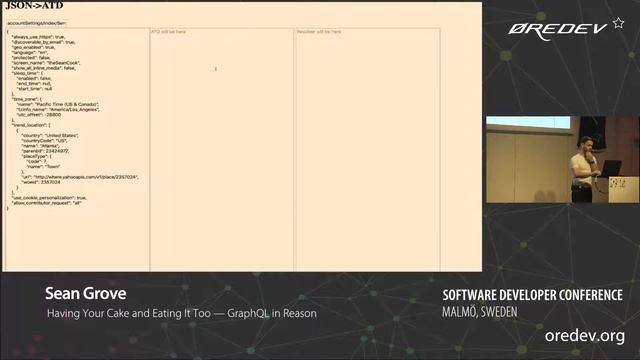Click the "time_zone": { line
The width and height of the screenshot is (640, 360).
pos(27,99)
